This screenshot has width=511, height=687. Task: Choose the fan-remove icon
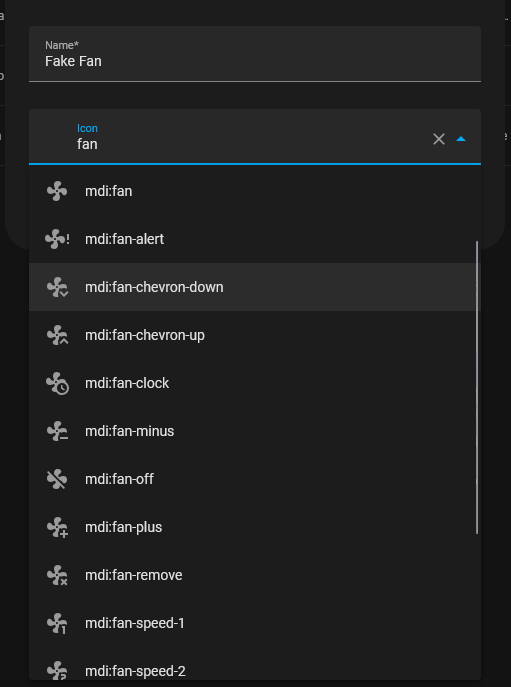[x=57, y=575]
